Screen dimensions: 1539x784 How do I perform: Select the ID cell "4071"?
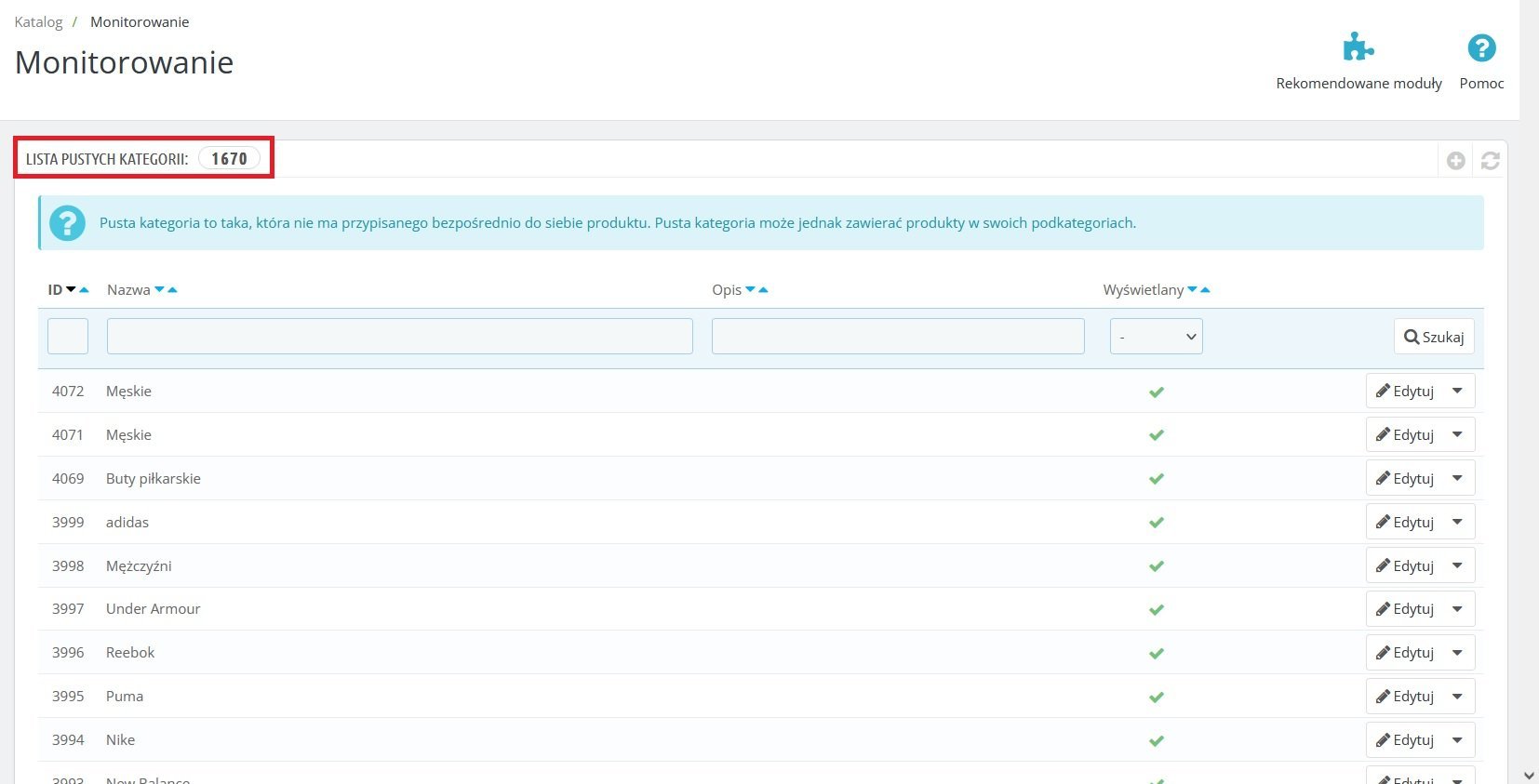[68, 434]
